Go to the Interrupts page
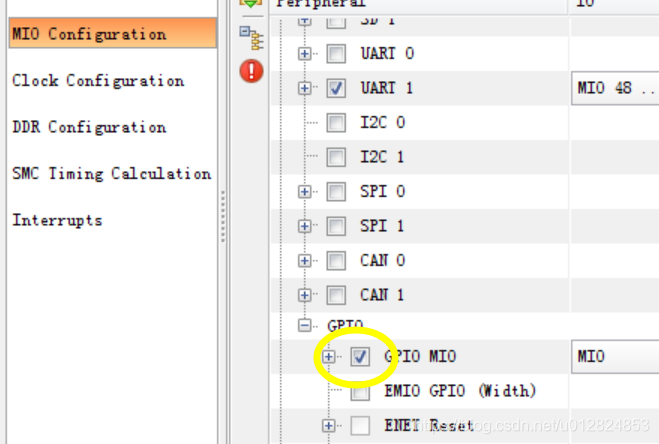The width and height of the screenshot is (659, 444). click(57, 220)
